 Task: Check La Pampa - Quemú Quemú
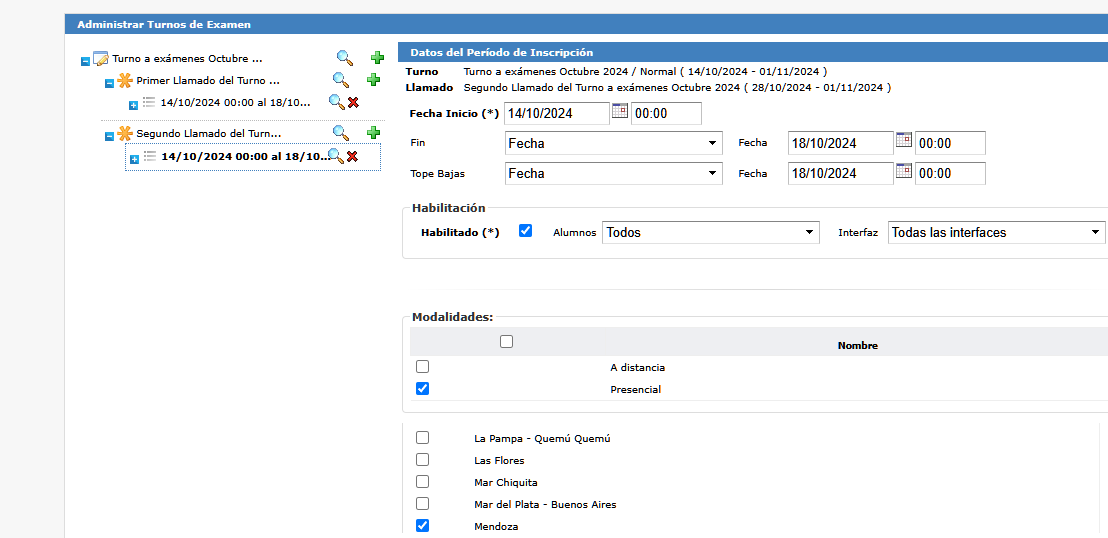[423, 438]
